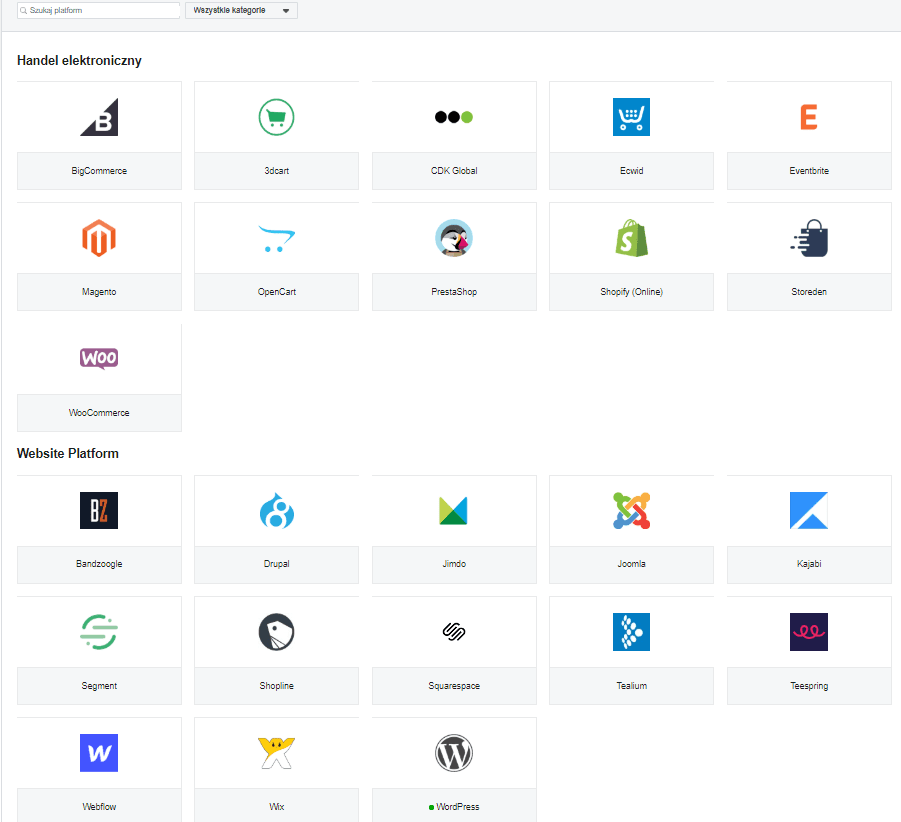Click the Shopline label text
The image size is (901, 822).
click(276, 686)
